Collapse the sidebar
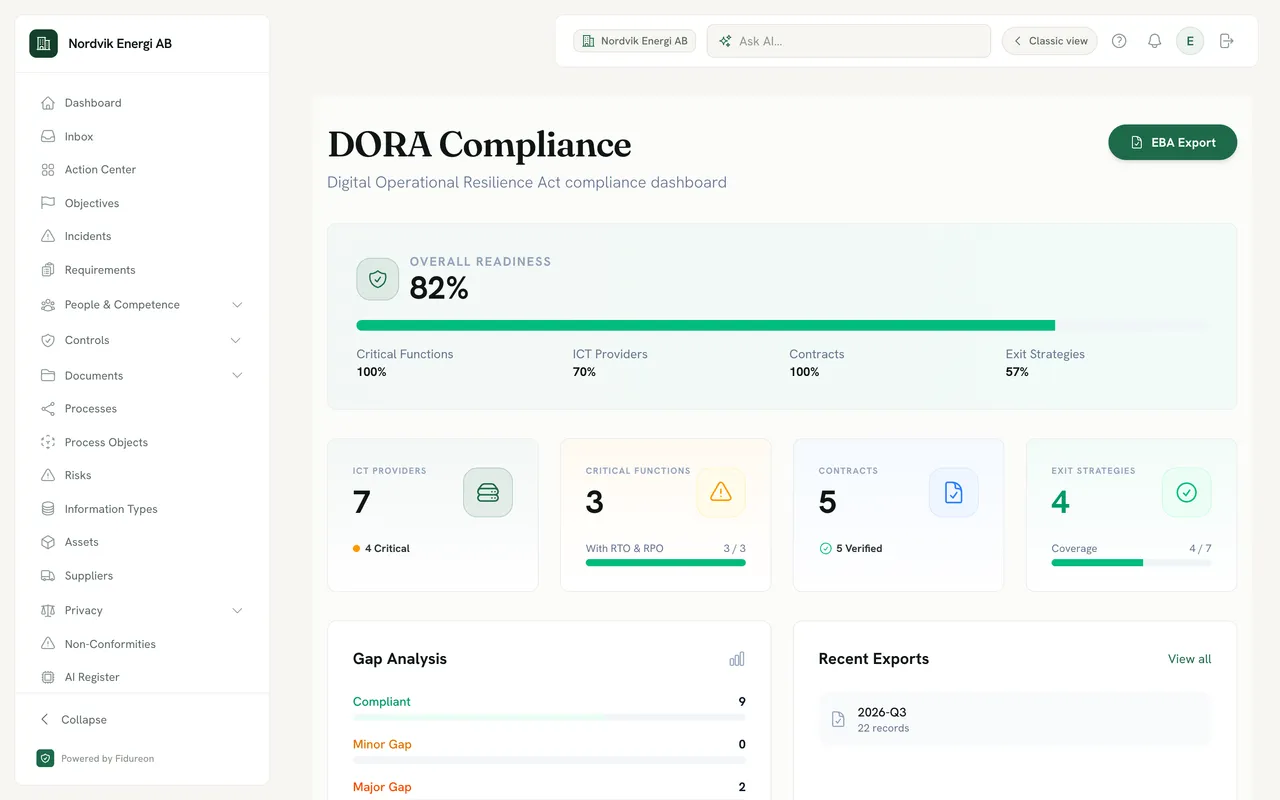This screenshot has height=800, width=1280. coord(73,720)
